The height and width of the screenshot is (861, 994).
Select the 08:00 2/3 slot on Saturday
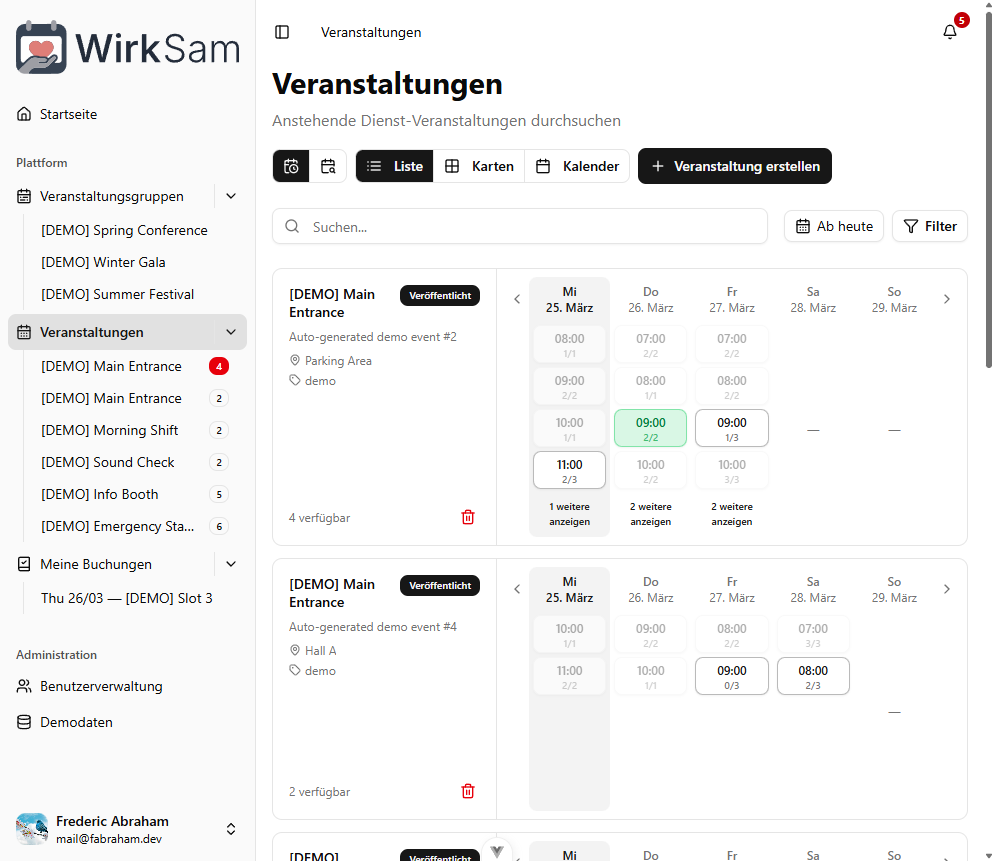(813, 676)
